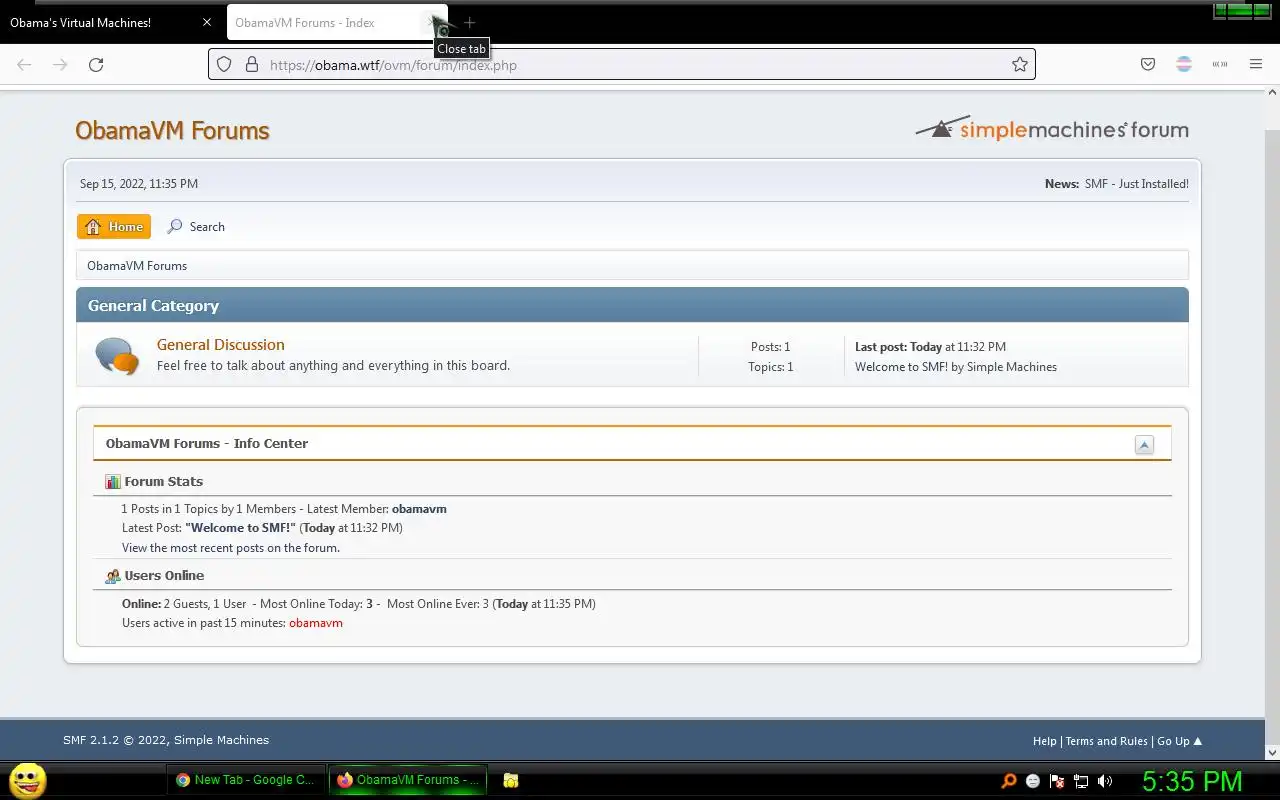Click the SMF - Just Installed! news text
The height and width of the screenshot is (800, 1280).
[1136, 184]
